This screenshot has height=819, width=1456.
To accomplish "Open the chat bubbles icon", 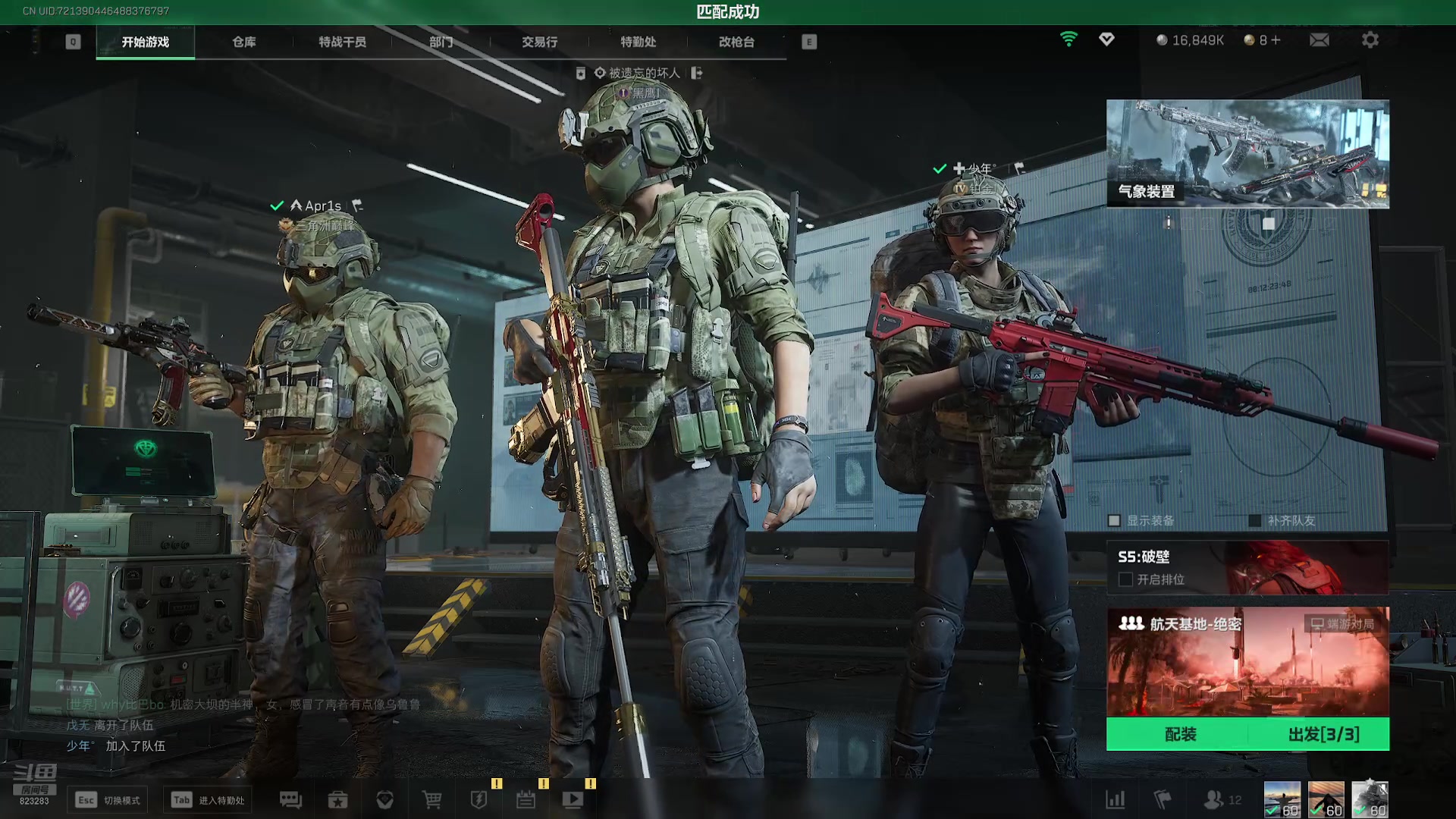I will click(x=290, y=799).
